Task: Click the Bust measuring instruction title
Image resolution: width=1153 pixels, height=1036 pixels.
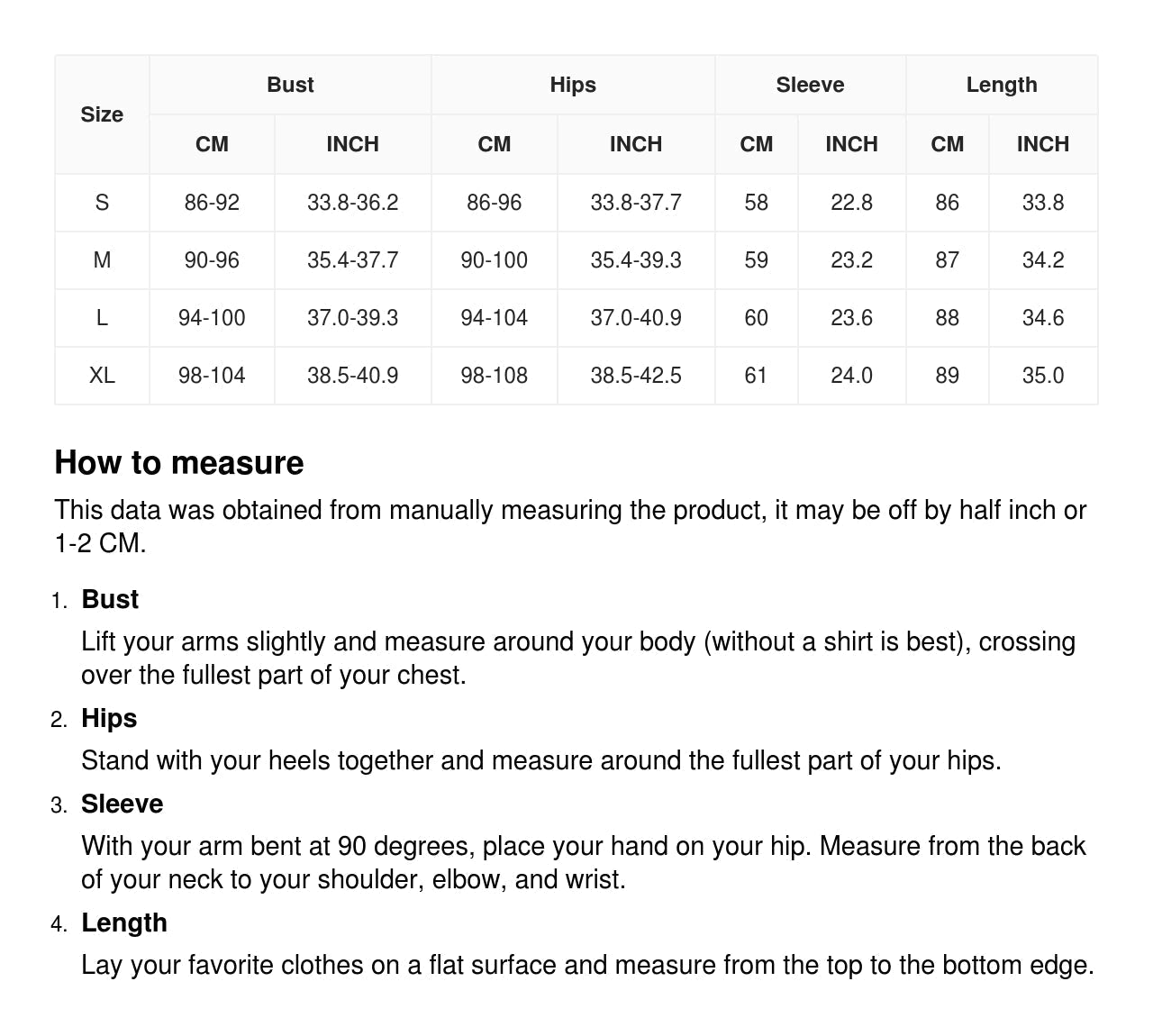Action: tap(110, 599)
